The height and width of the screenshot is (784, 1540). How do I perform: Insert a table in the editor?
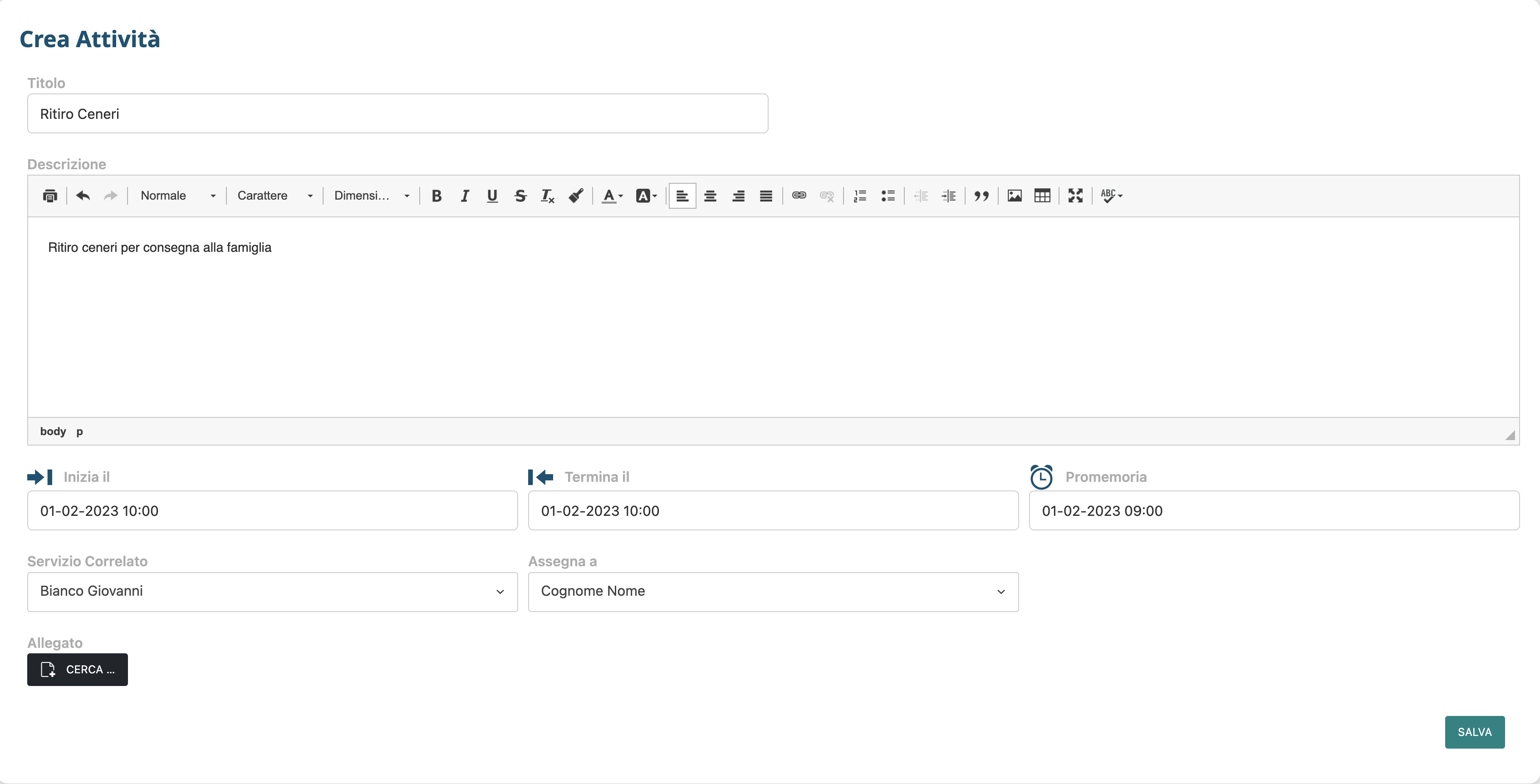[1042, 196]
